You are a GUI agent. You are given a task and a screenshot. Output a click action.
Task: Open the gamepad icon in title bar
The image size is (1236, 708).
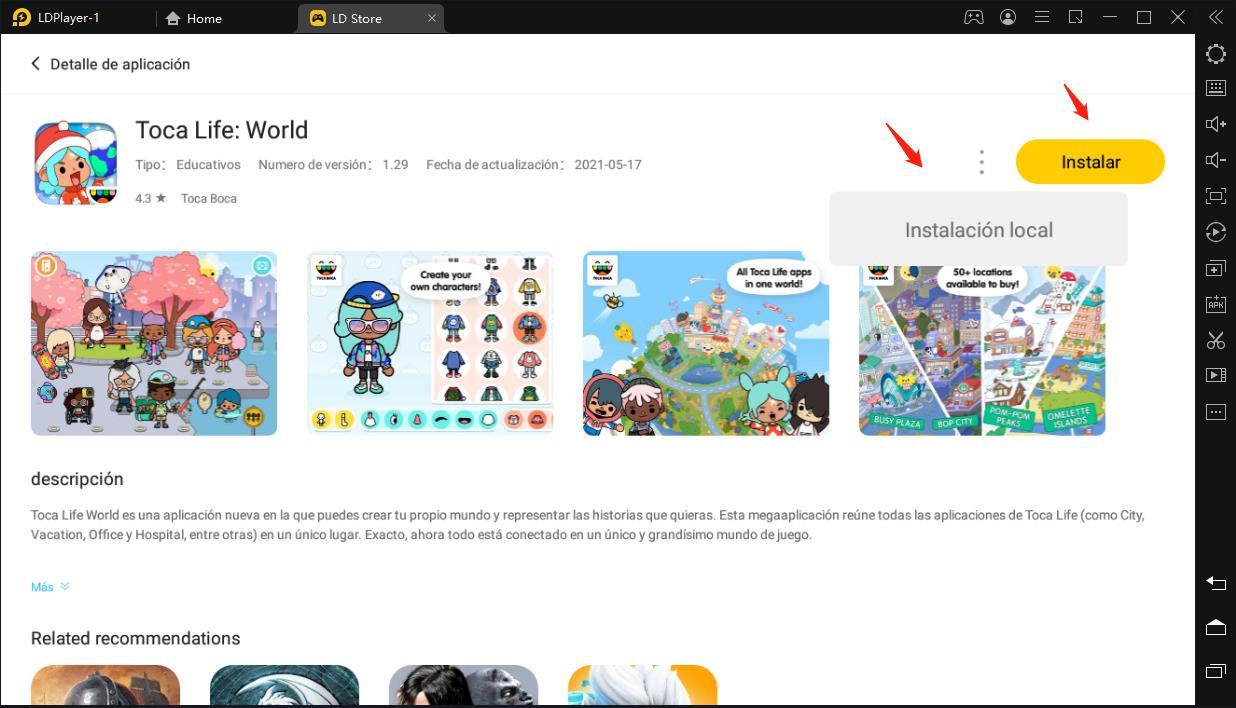pos(973,18)
